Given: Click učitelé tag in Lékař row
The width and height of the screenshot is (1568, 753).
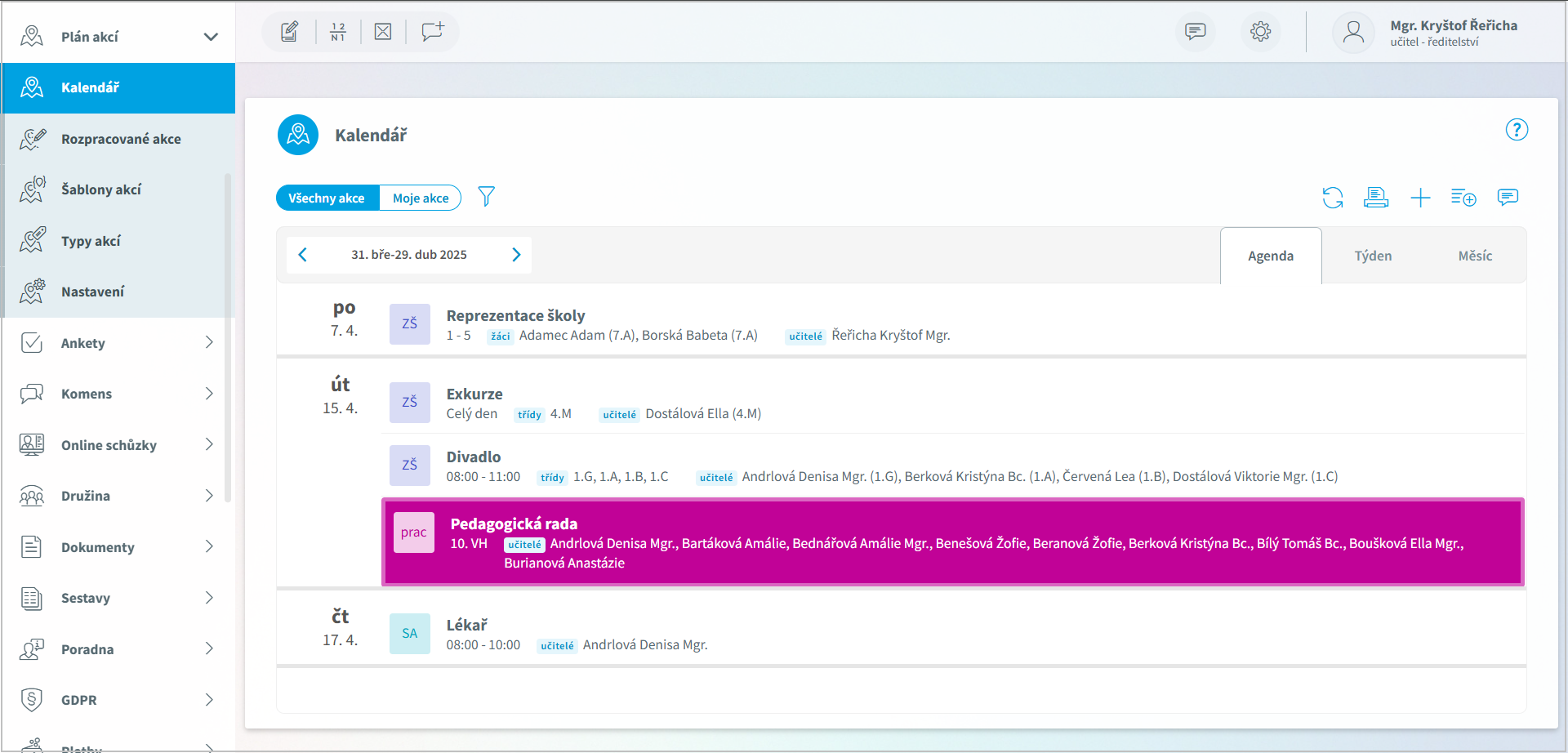Looking at the screenshot, I should click(557, 646).
